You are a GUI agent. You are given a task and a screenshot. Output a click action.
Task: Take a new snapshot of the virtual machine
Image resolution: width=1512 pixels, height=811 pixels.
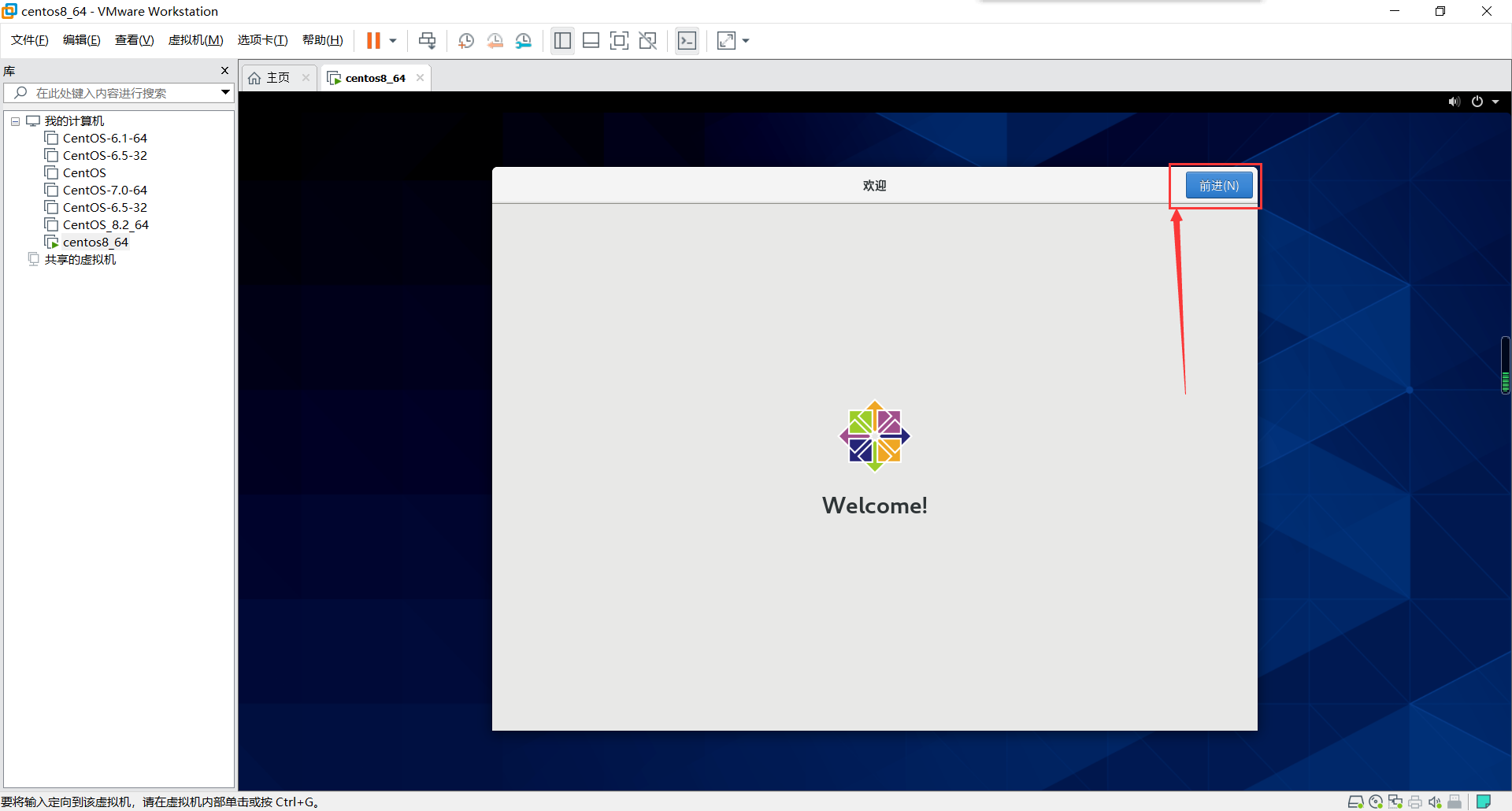465,40
